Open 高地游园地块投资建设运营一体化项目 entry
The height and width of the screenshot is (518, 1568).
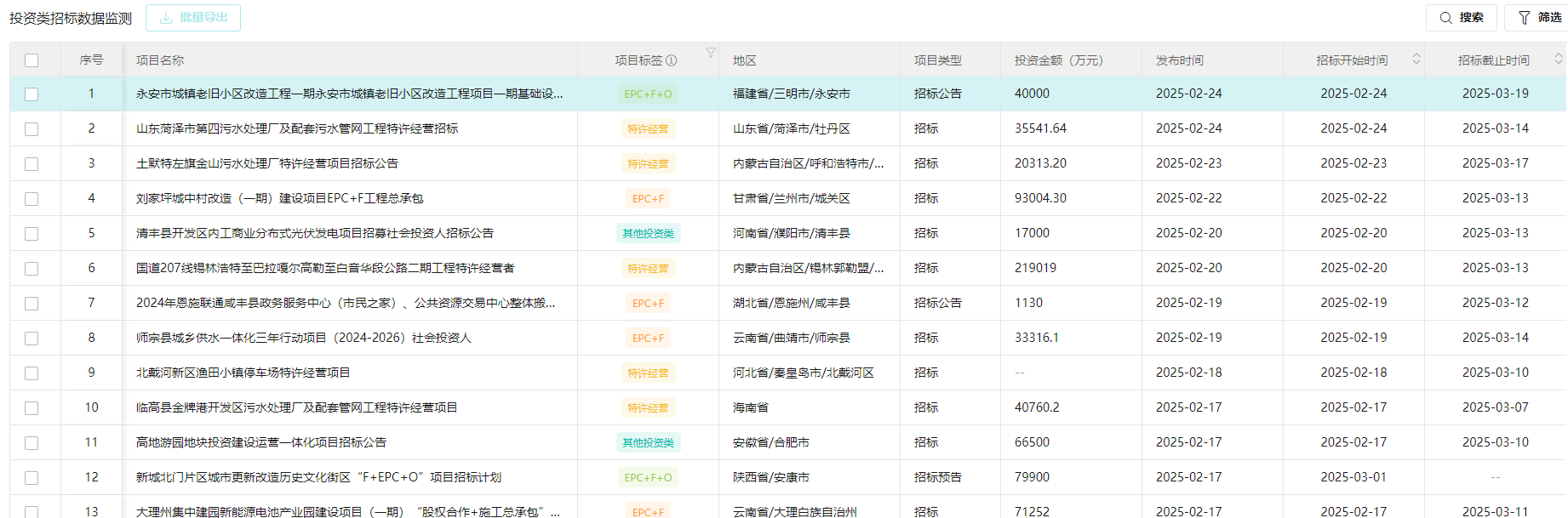click(261, 442)
